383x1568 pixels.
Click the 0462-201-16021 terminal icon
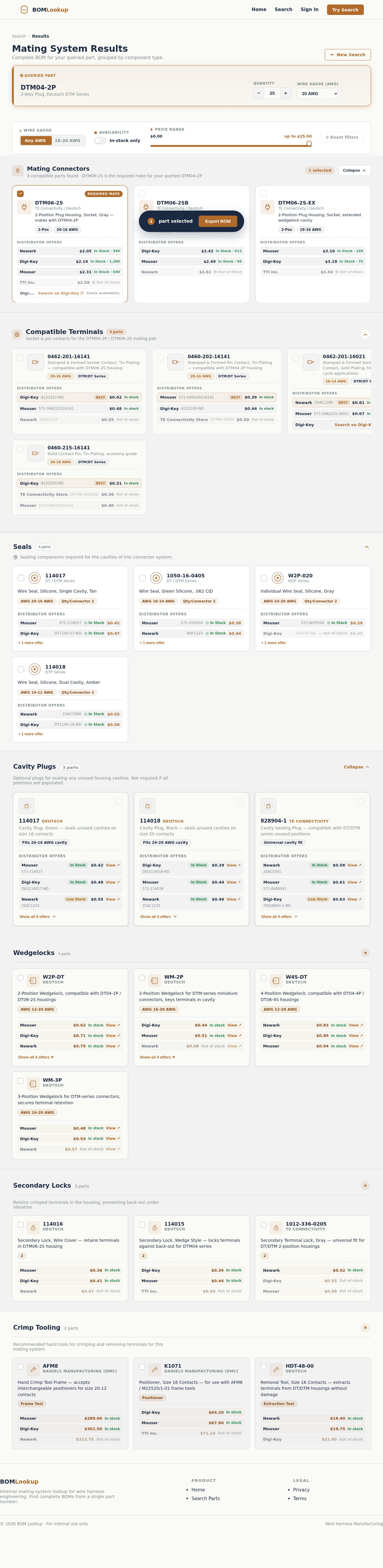(x=311, y=362)
